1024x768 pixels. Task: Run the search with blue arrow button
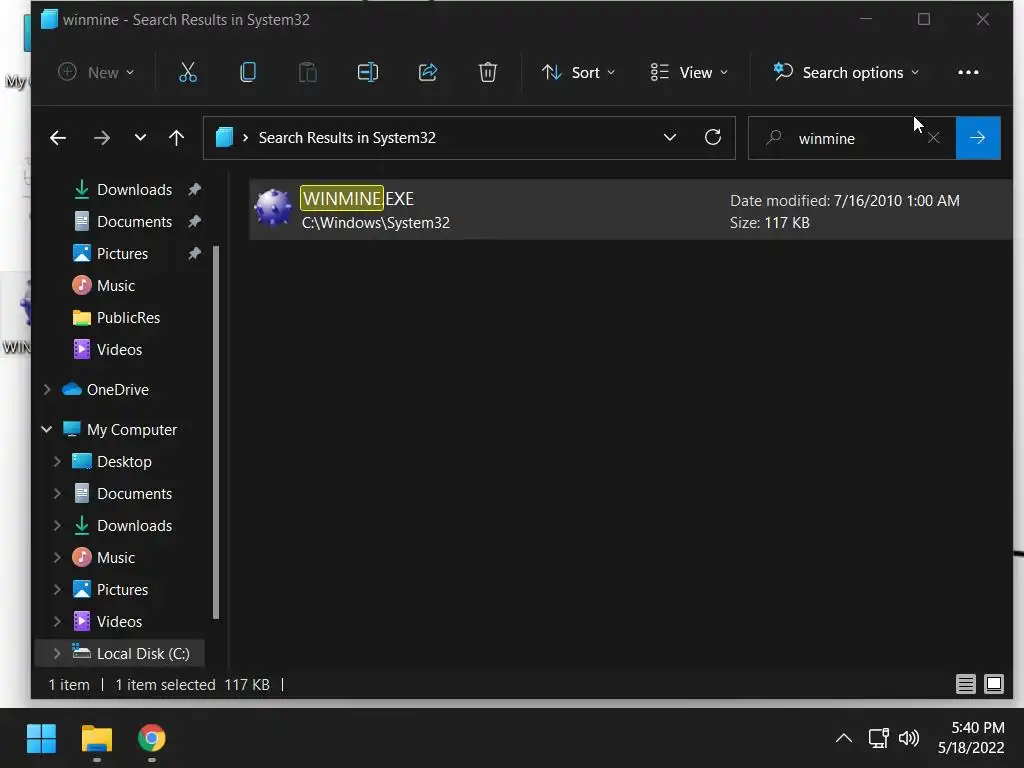[x=978, y=138]
